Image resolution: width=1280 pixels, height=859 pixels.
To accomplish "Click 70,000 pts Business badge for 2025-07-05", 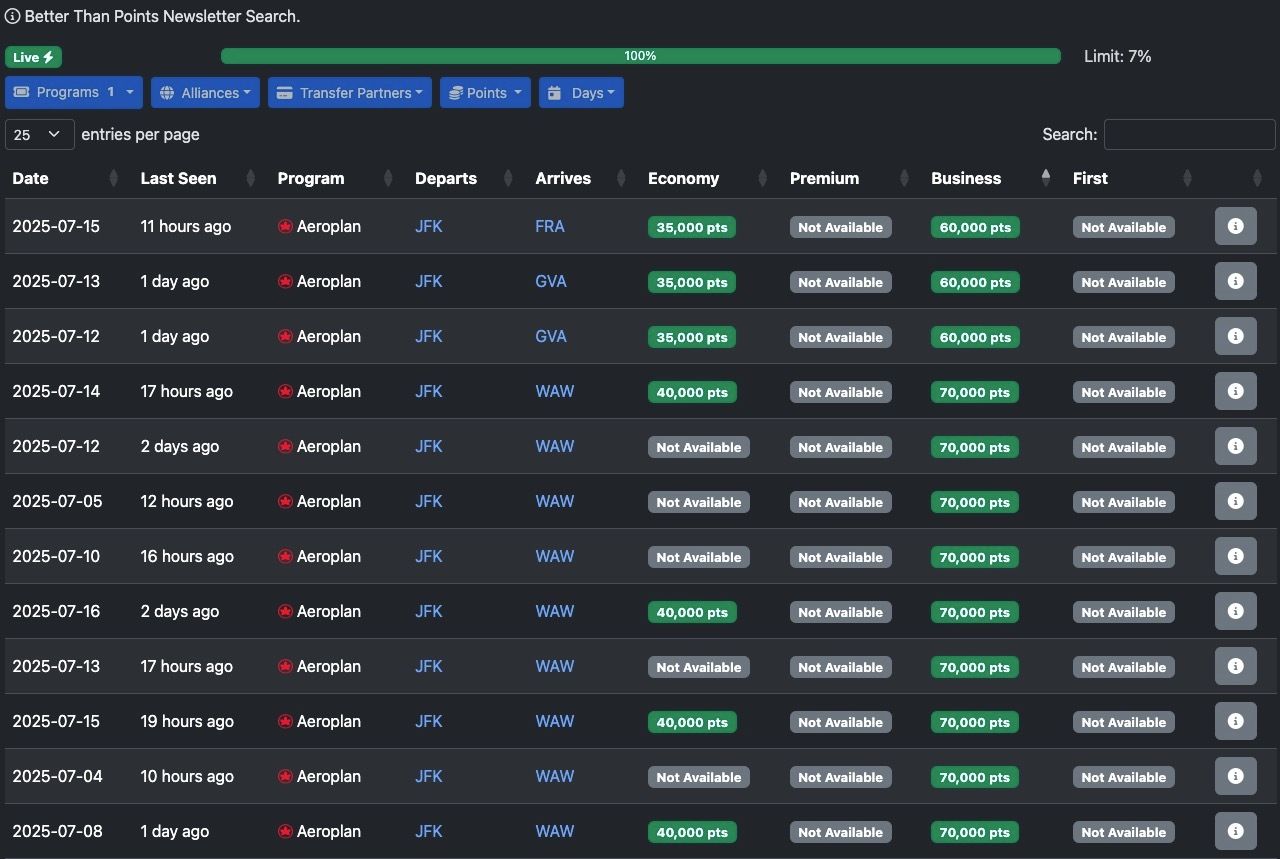I will pyautogui.click(x=975, y=502).
